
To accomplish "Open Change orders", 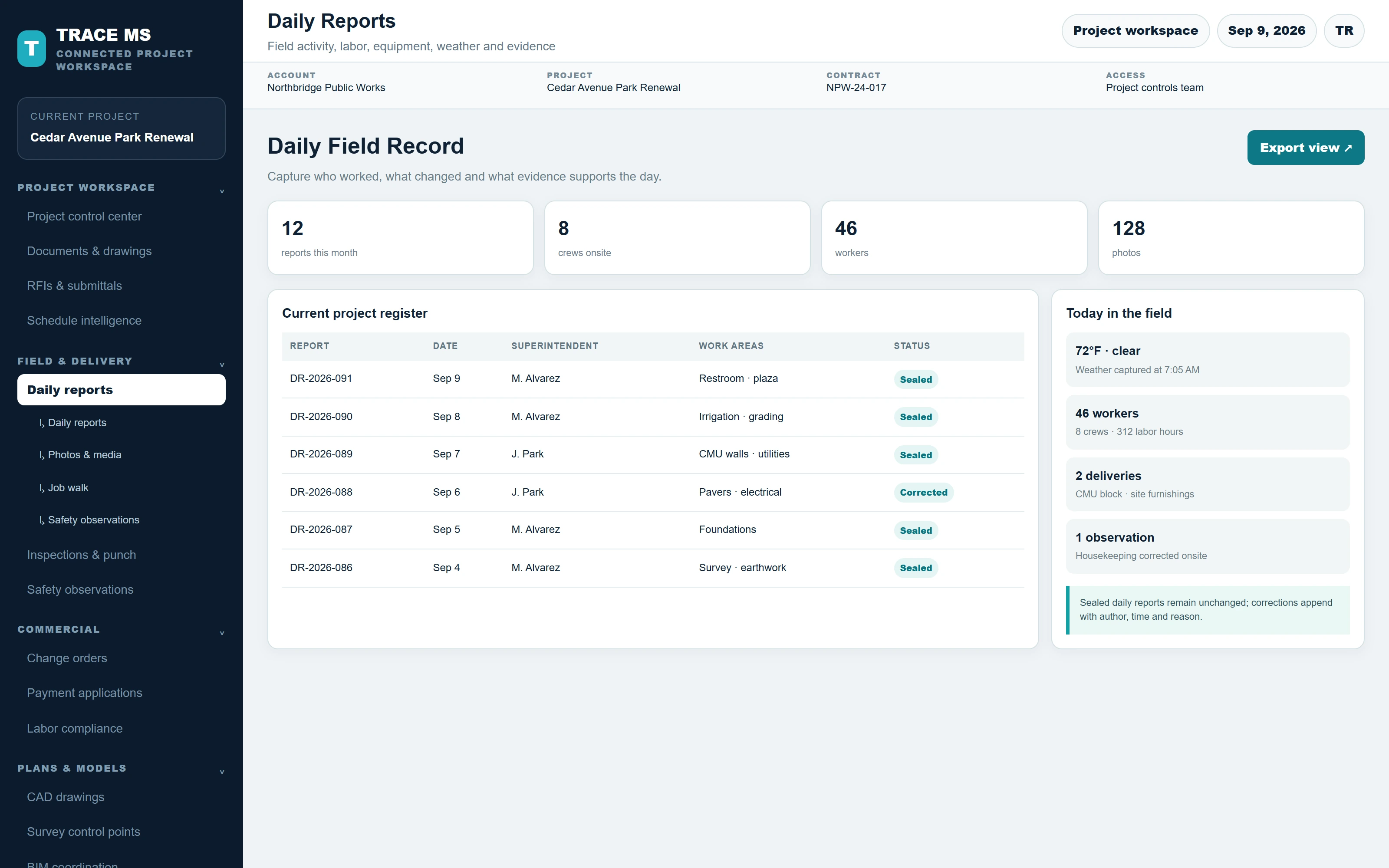I will (121, 658).
